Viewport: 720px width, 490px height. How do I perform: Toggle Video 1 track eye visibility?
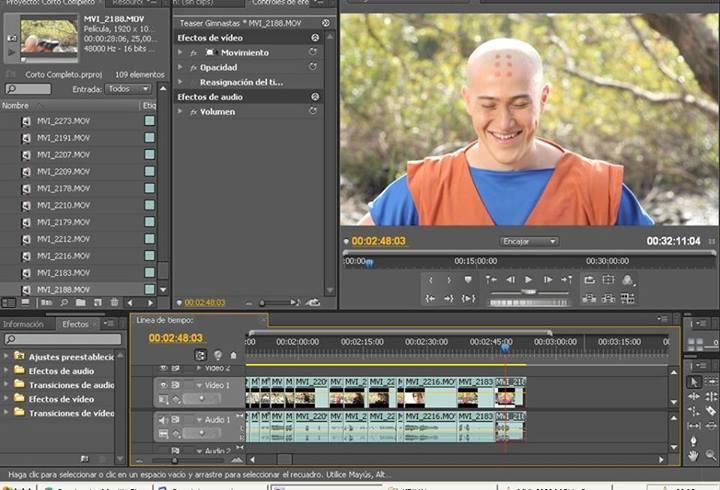(x=163, y=384)
